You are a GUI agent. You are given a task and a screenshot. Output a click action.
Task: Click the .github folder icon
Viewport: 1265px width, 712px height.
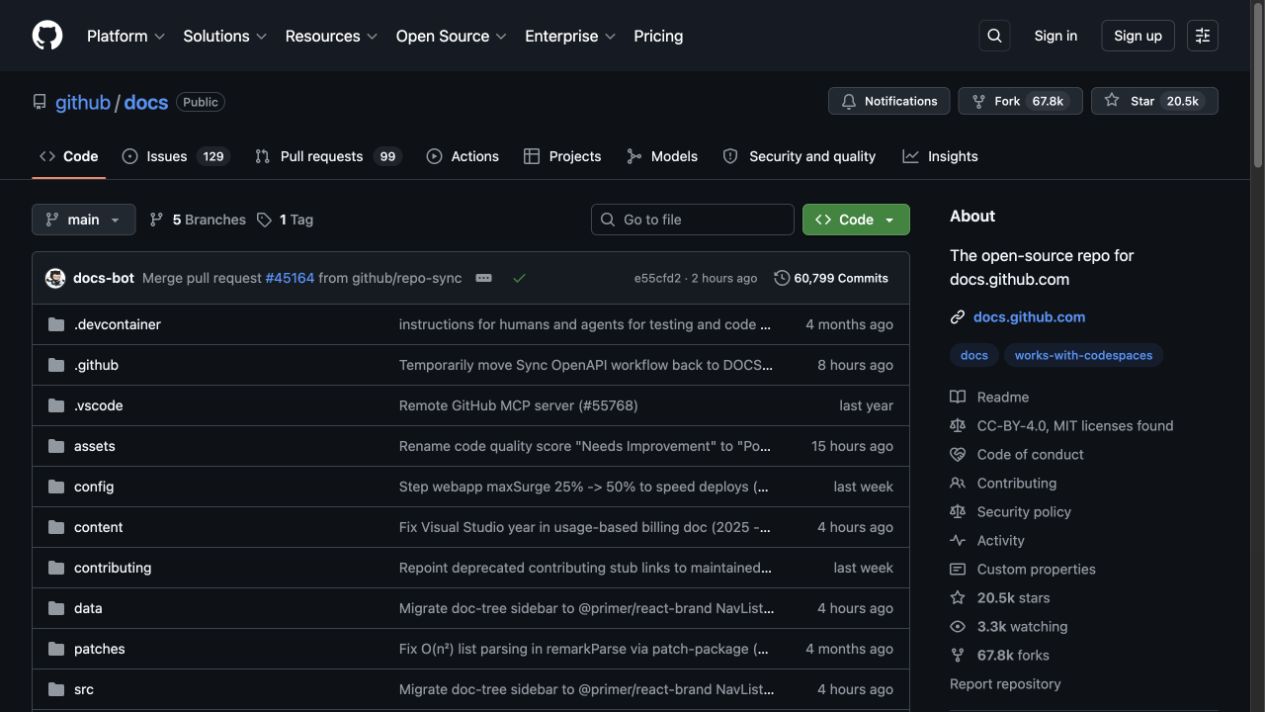[56, 365]
